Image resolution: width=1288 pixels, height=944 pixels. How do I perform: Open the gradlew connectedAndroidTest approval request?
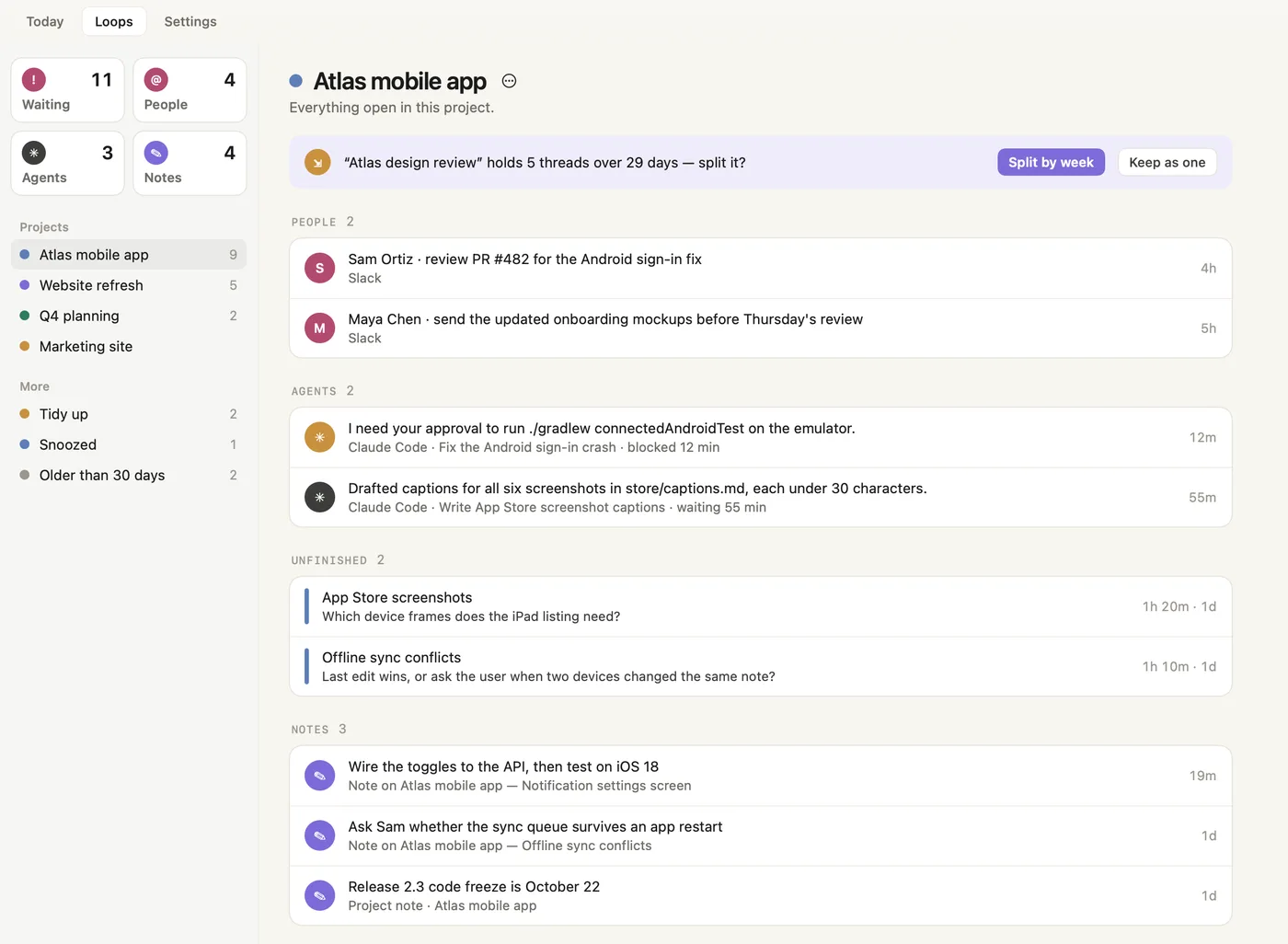[760, 438]
